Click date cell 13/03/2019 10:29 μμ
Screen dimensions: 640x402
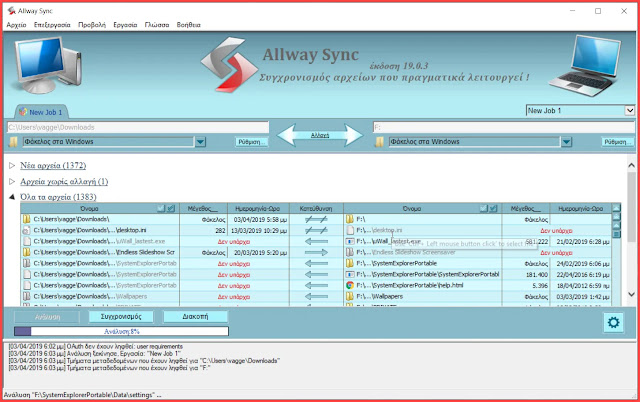pos(260,230)
